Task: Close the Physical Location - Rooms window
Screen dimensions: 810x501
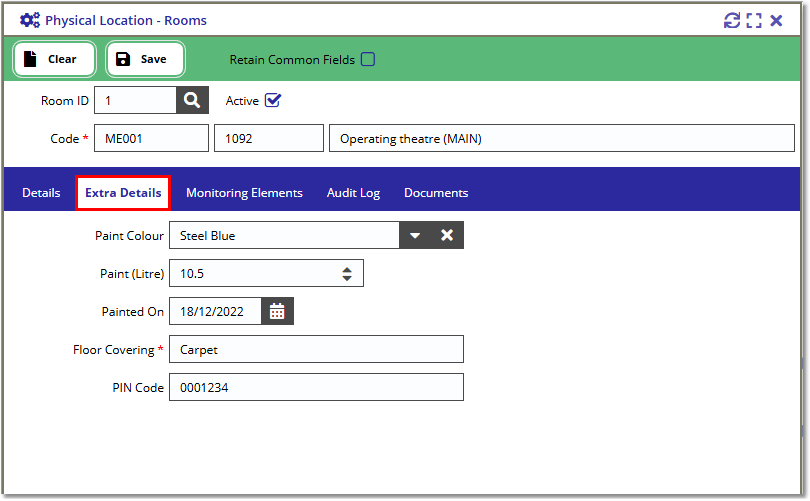Action: click(x=776, y=21)
